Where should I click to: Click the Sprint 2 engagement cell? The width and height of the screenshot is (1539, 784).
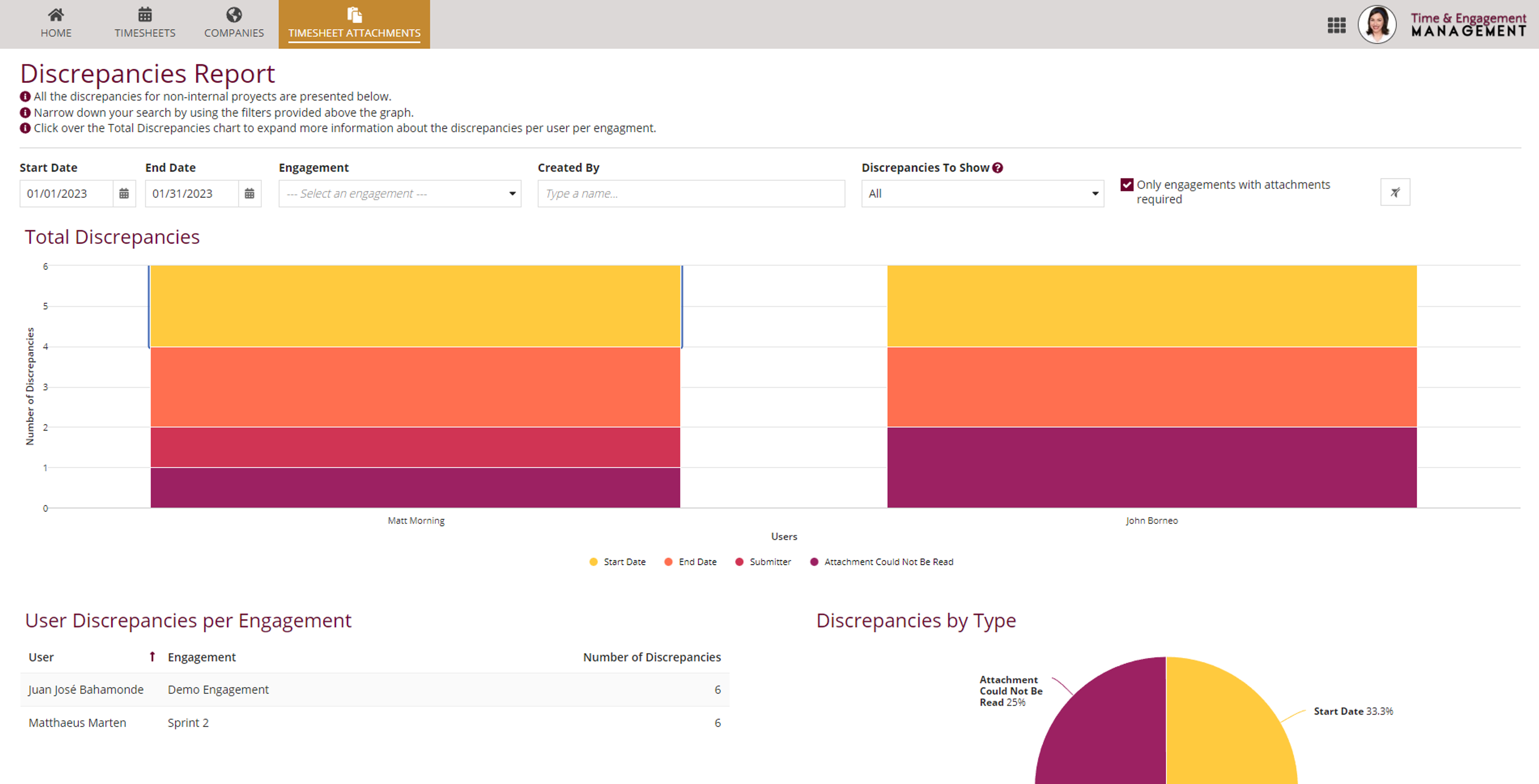(x=188, y=722)
